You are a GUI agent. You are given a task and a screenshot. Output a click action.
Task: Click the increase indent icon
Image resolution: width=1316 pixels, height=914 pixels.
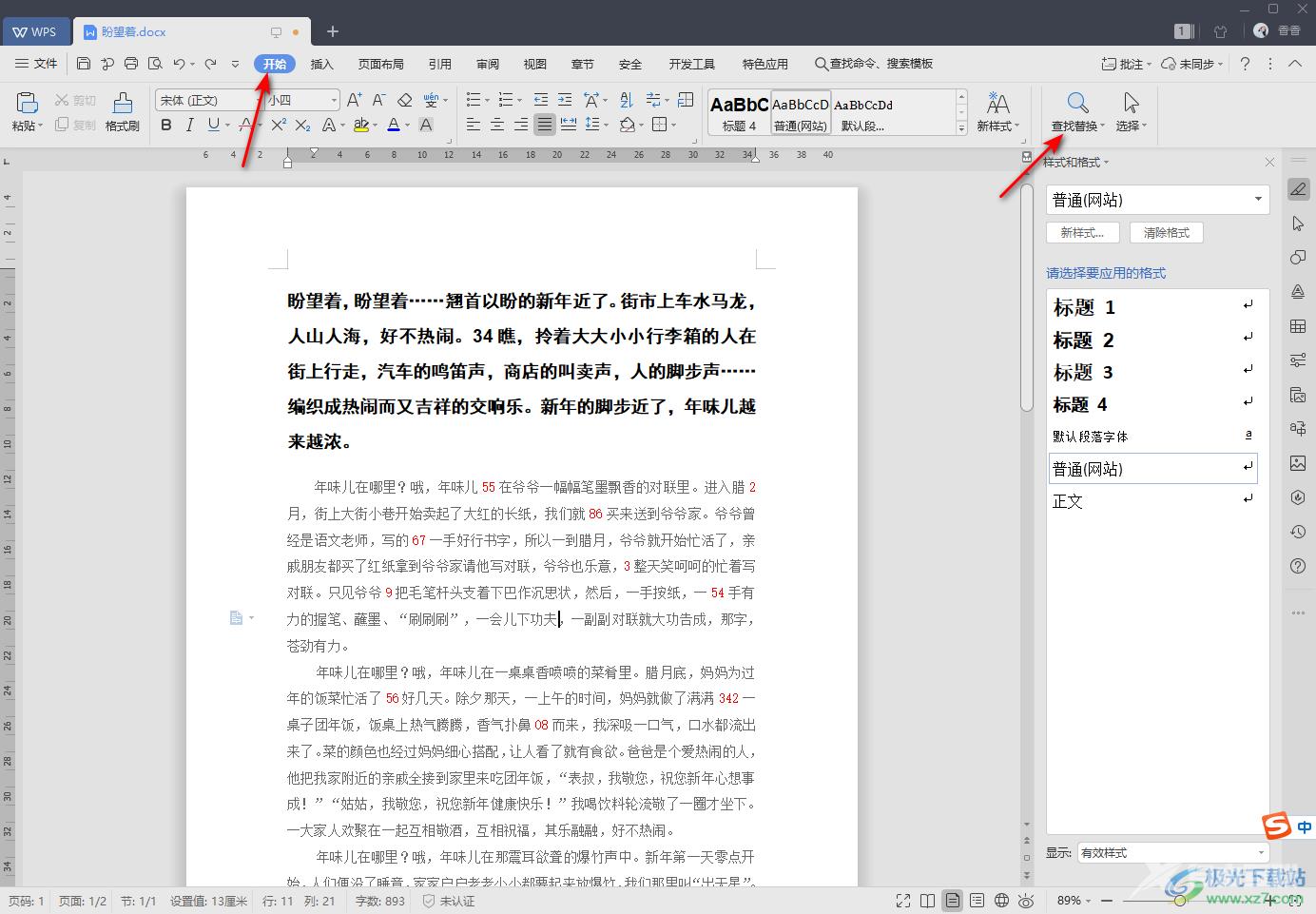tap(565, 100)
